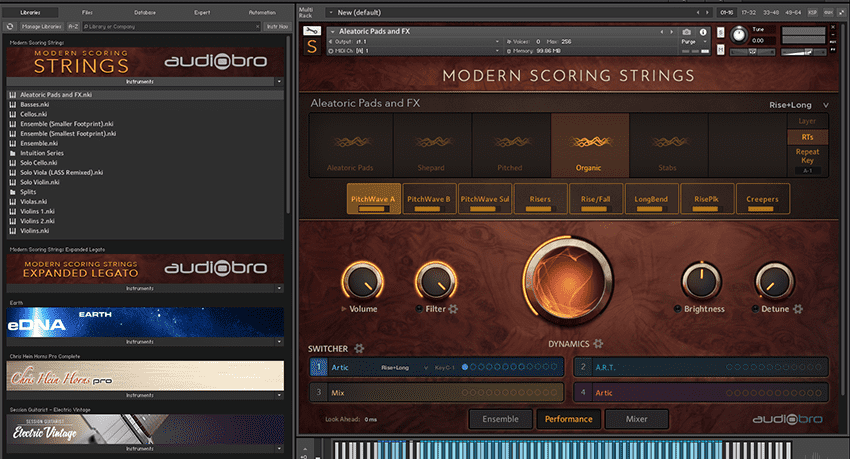The image size is (850, 459).
Task: Click the Instr Nav button
Action: (x=278, y=26)
